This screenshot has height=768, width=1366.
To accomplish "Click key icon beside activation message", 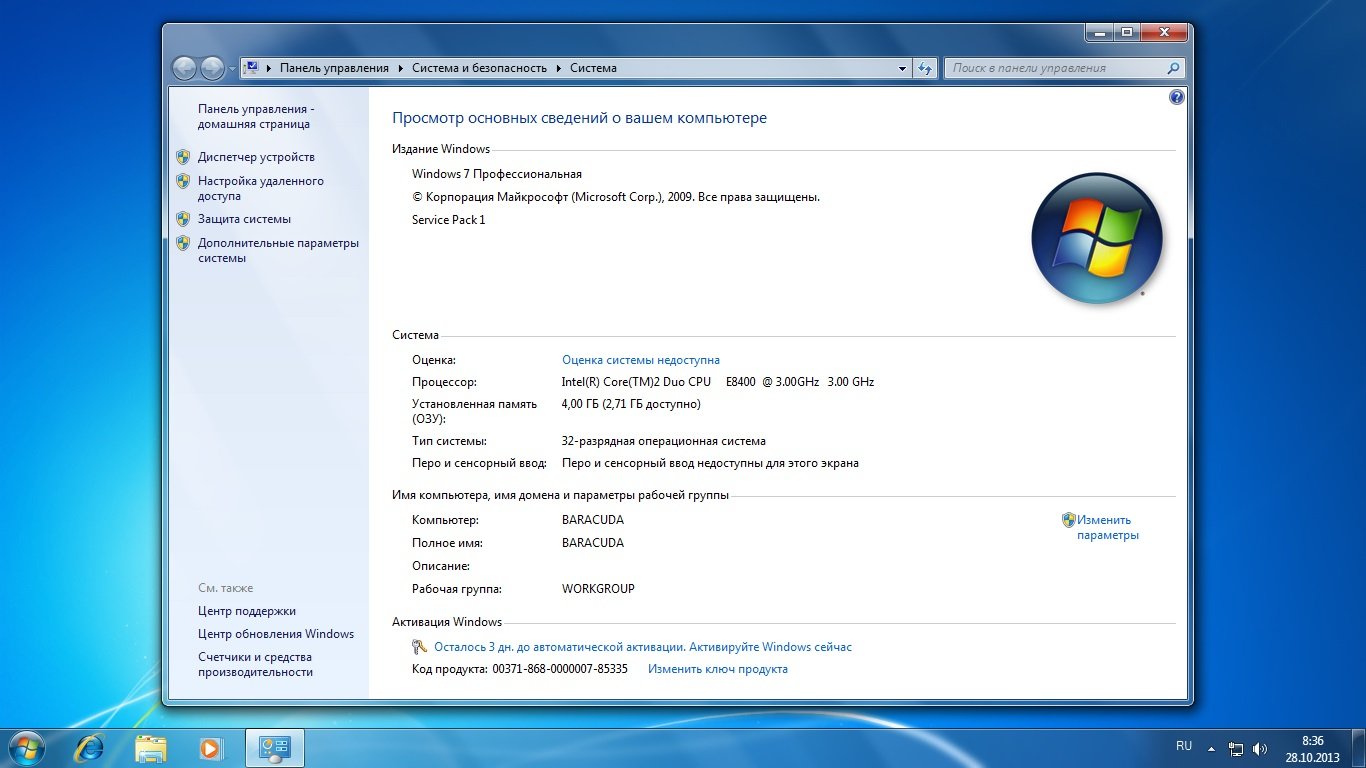I will (420, 647).
